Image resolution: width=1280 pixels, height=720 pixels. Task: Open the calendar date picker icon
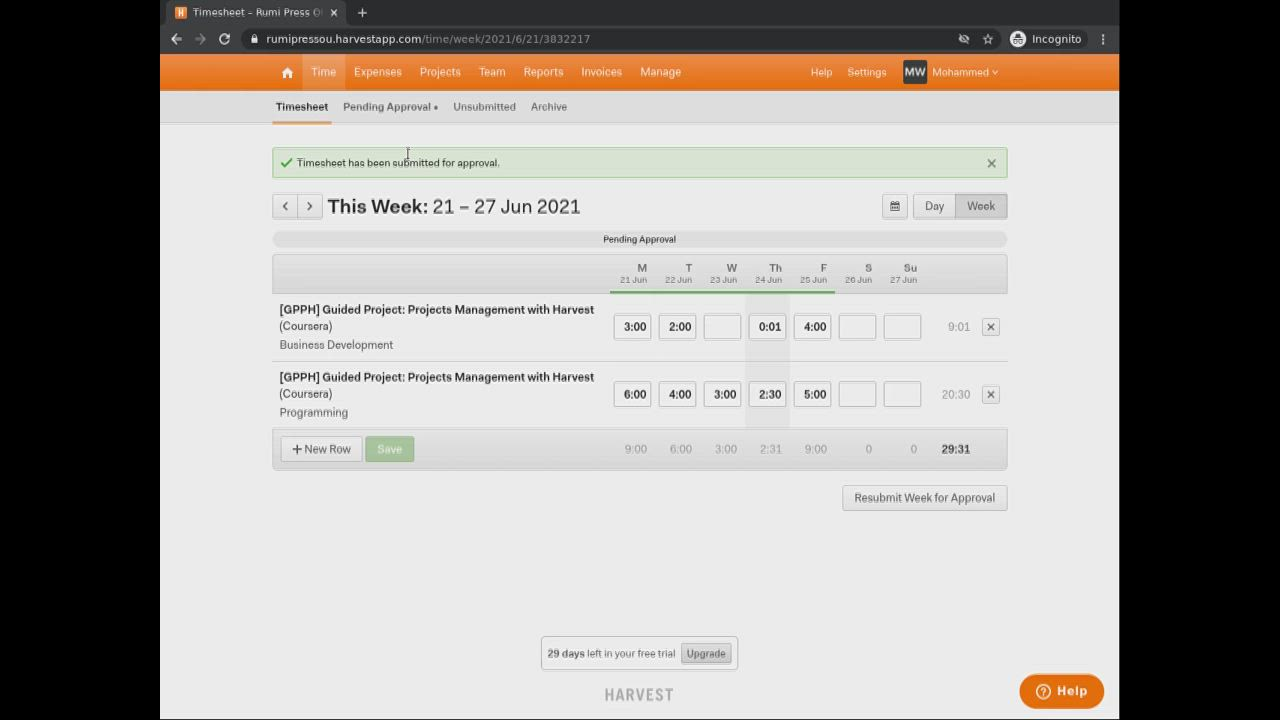[x=895, y=206]
